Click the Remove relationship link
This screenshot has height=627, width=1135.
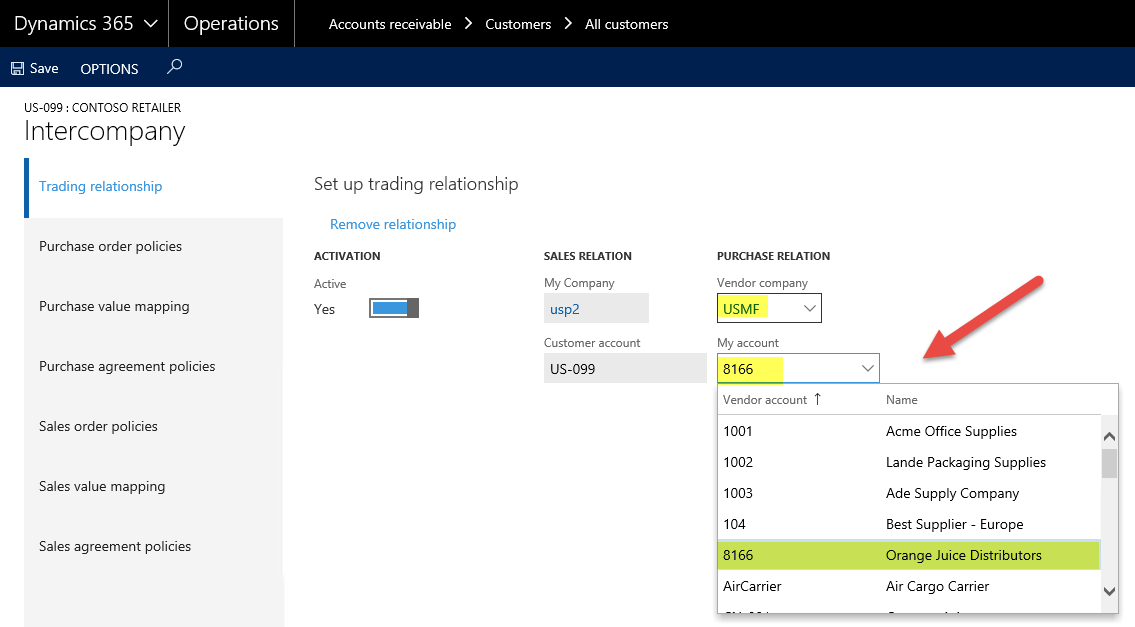coord(393,224)
